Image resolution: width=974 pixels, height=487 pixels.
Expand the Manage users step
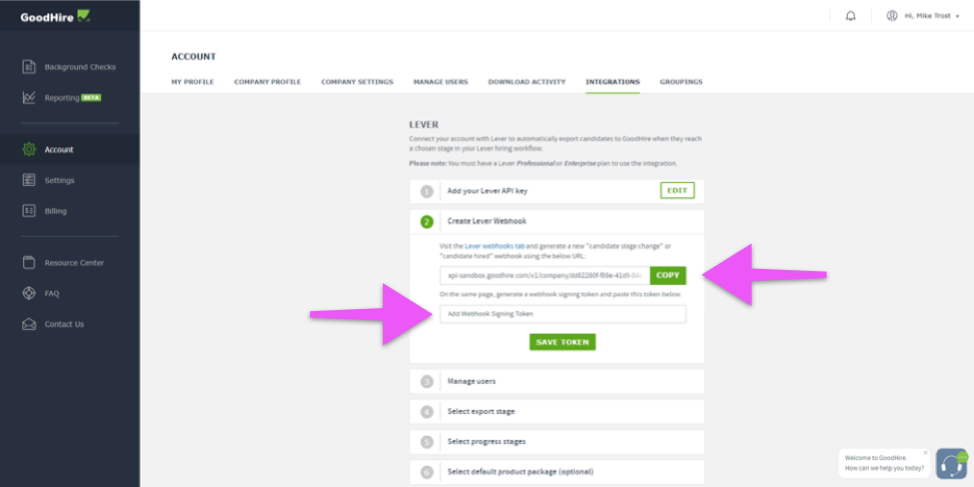[x=557, y=381]
